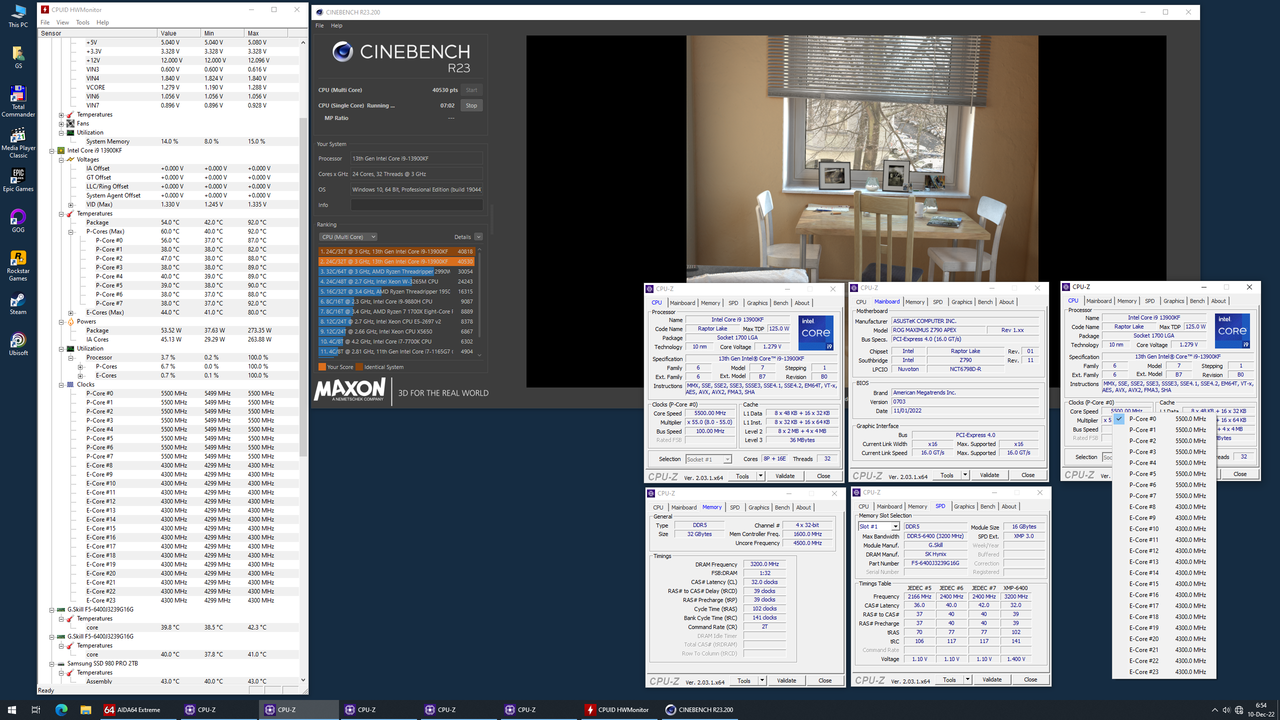This screenshot has width=1280, height=720.
Task: Click Validate in CPU-Z Memory window
Action: coord(786,680)
